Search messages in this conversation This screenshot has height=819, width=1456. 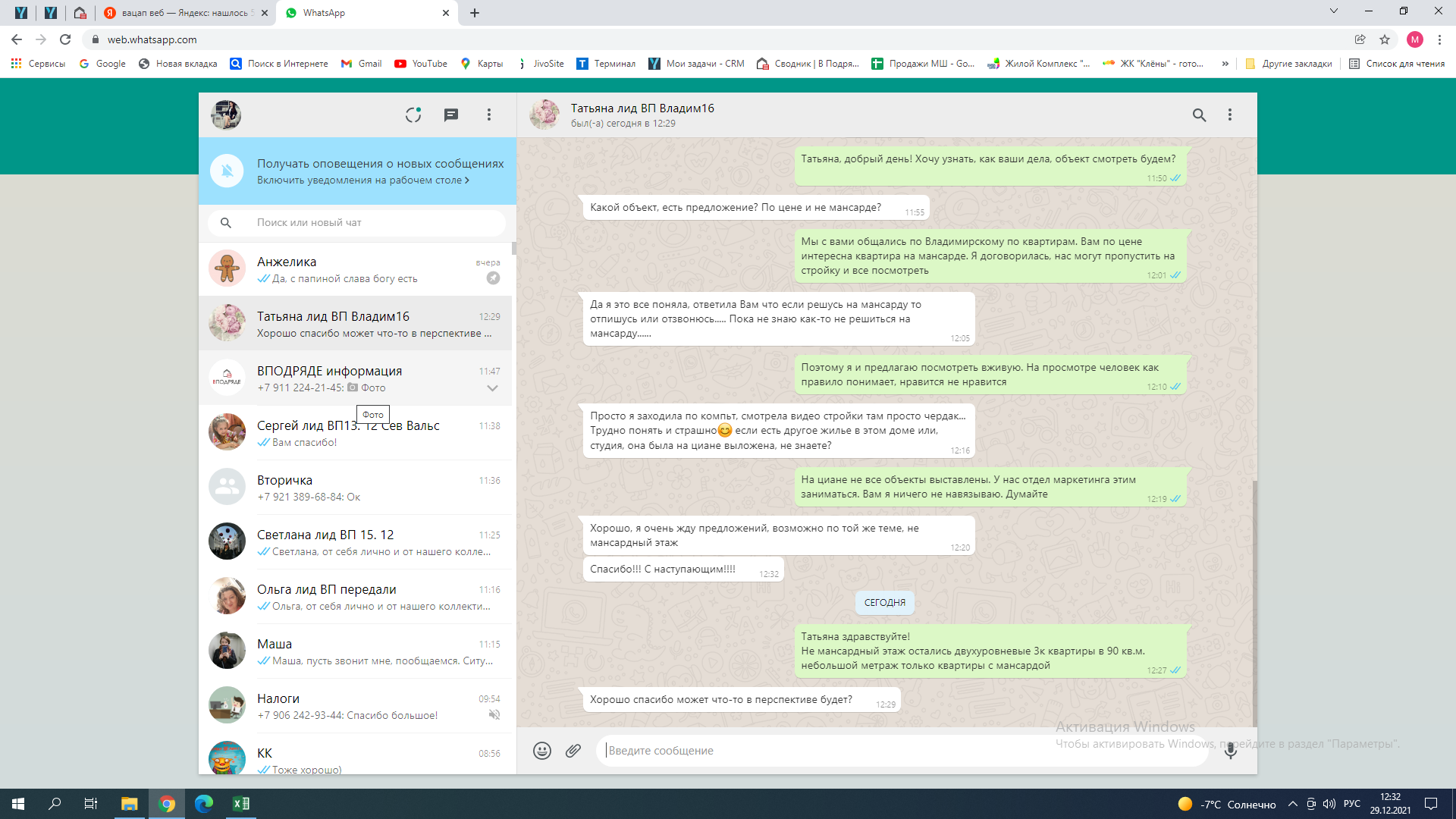[x=1199, y=115]
